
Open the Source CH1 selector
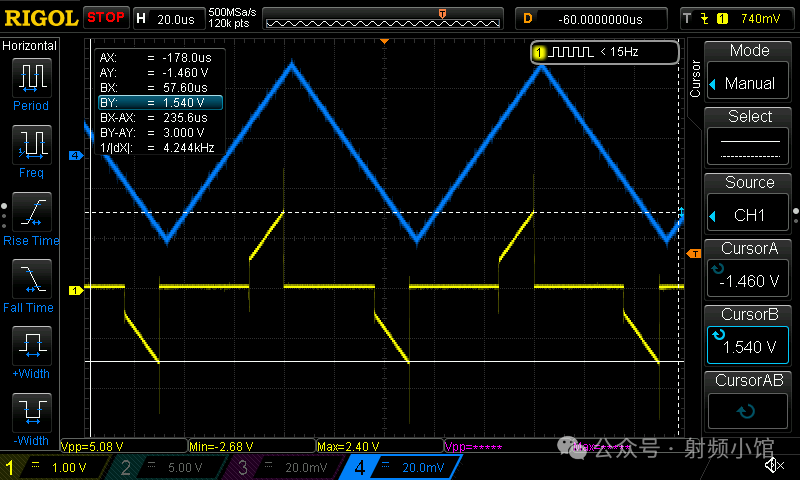click(749, 205)
